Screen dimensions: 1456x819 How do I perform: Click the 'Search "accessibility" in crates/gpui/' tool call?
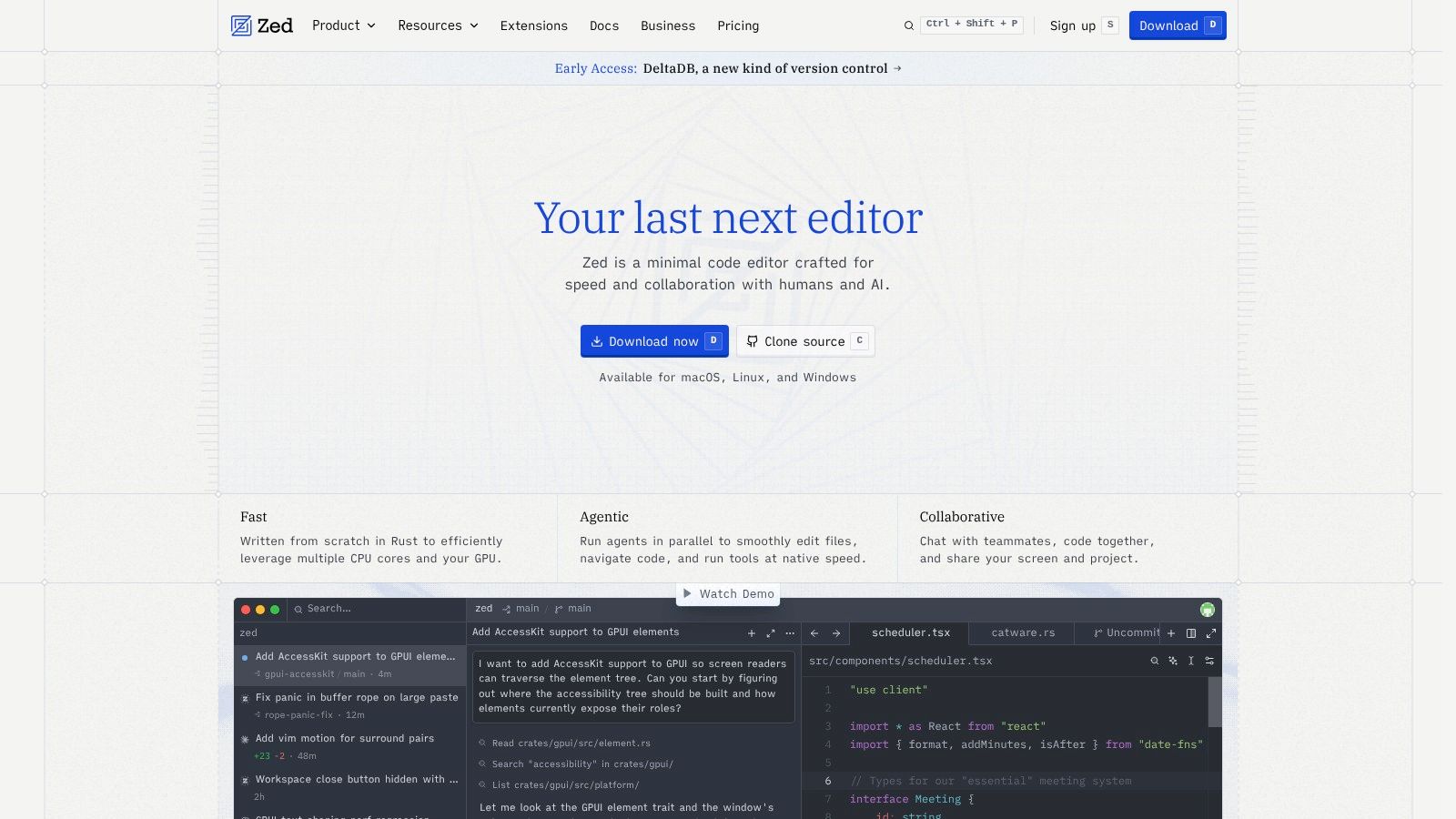click(576, 764)
